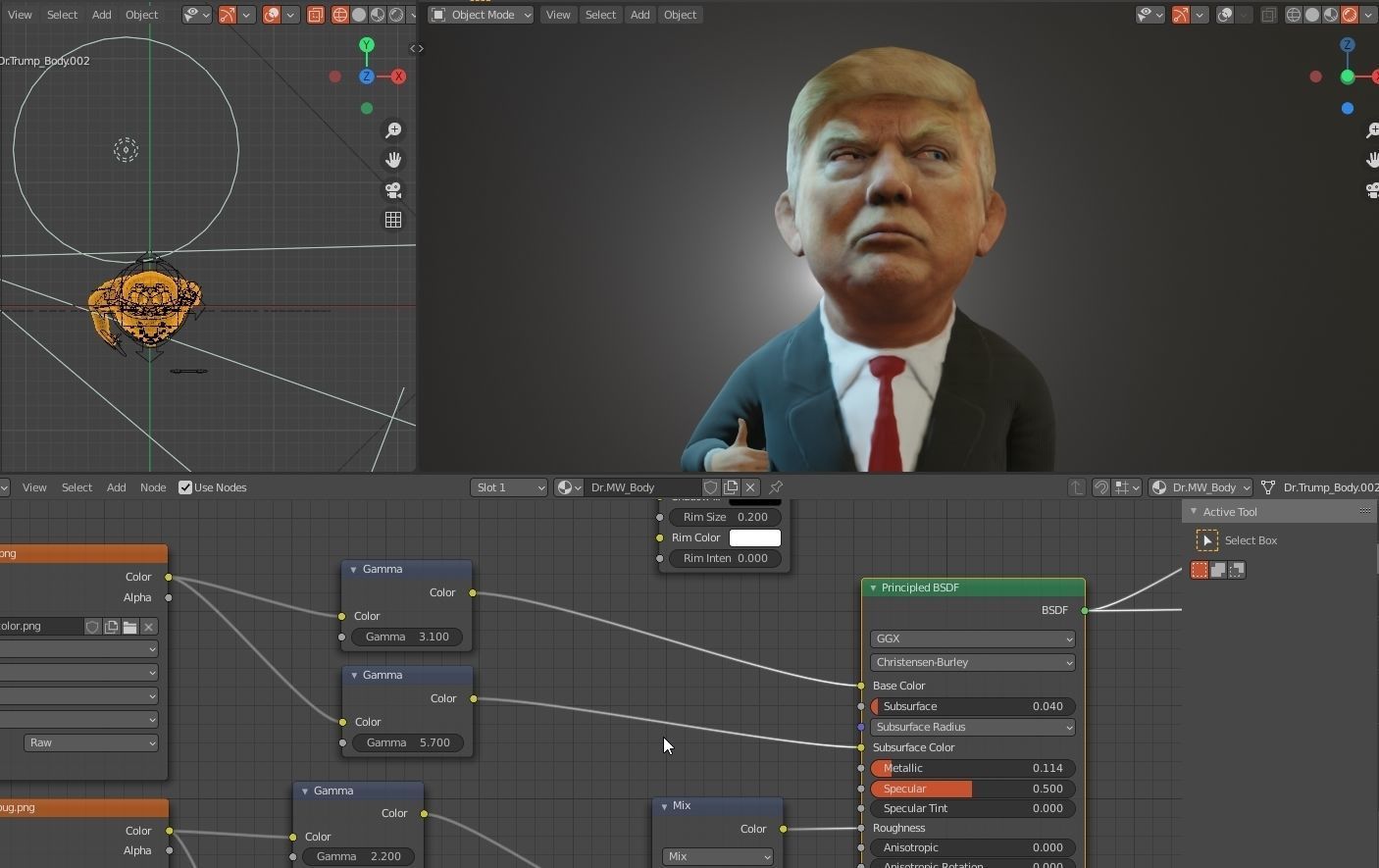Open the Subsurface Radius dropdown
The width and height of the screenshot is (1379, 868).
click(x=972, y=727)
